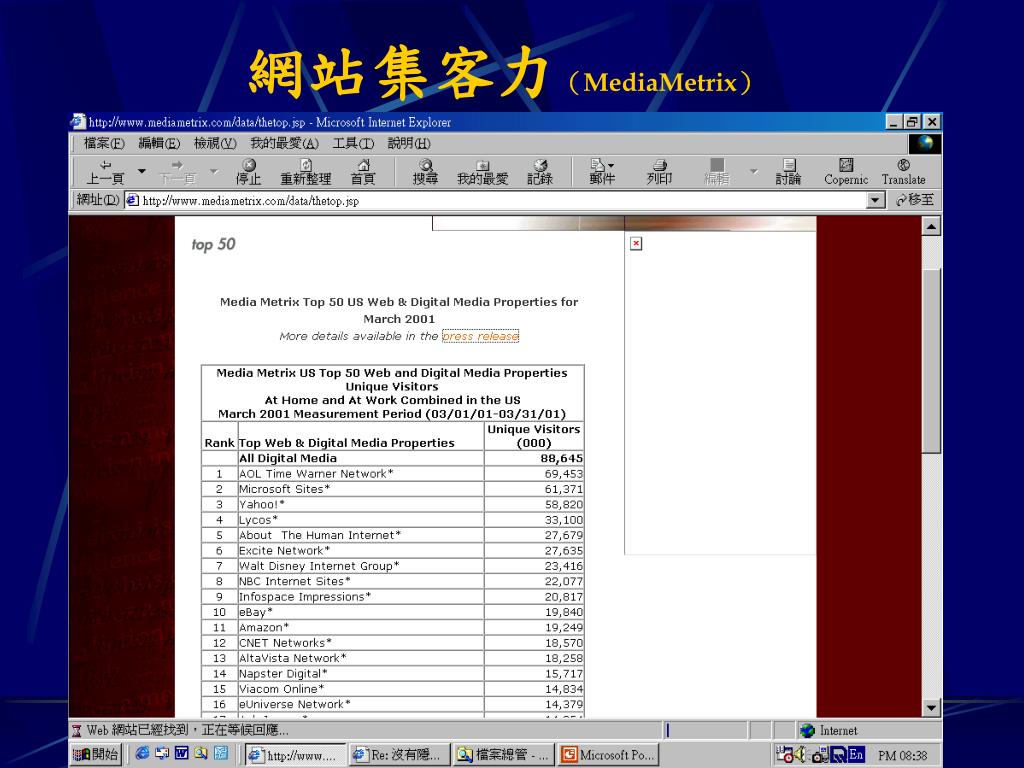The width and height of the screenshot is (1024, 768).
Task: Print the page with 列印
Action: 659,172
